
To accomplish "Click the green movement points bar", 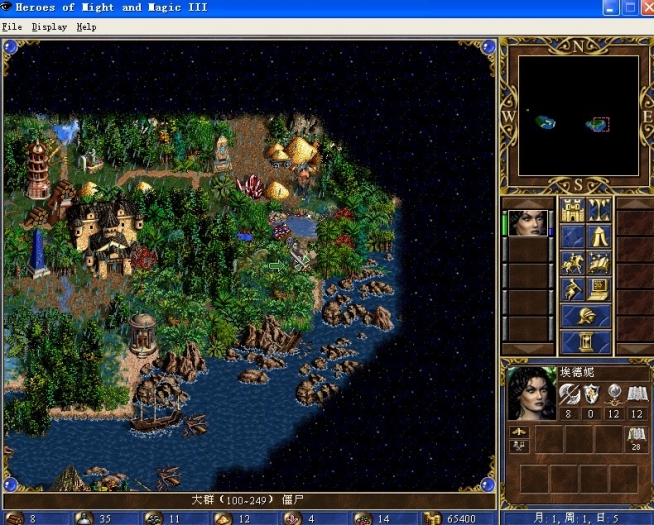I will (505, 224).
